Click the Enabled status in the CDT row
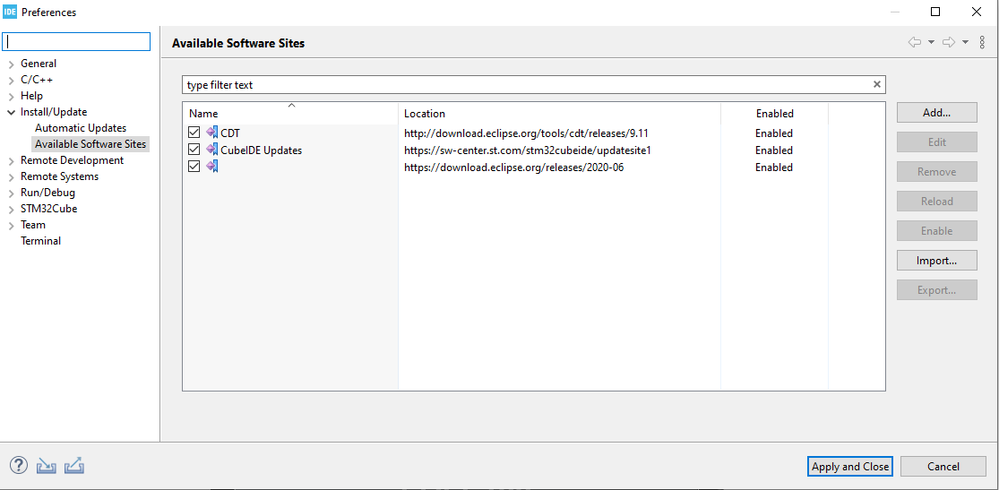The image size is (999, 490). coord(774,133)
